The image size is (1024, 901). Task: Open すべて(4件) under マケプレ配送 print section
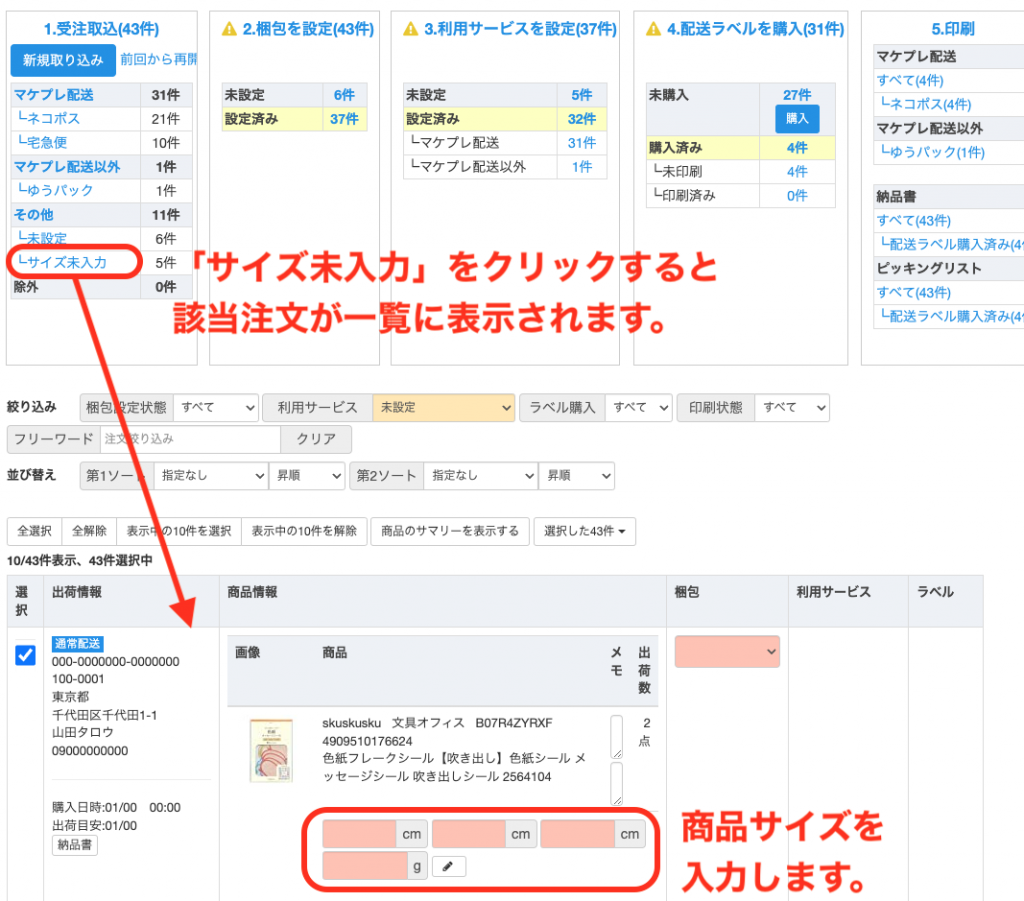pyautogui.click(x=910, y=80)
